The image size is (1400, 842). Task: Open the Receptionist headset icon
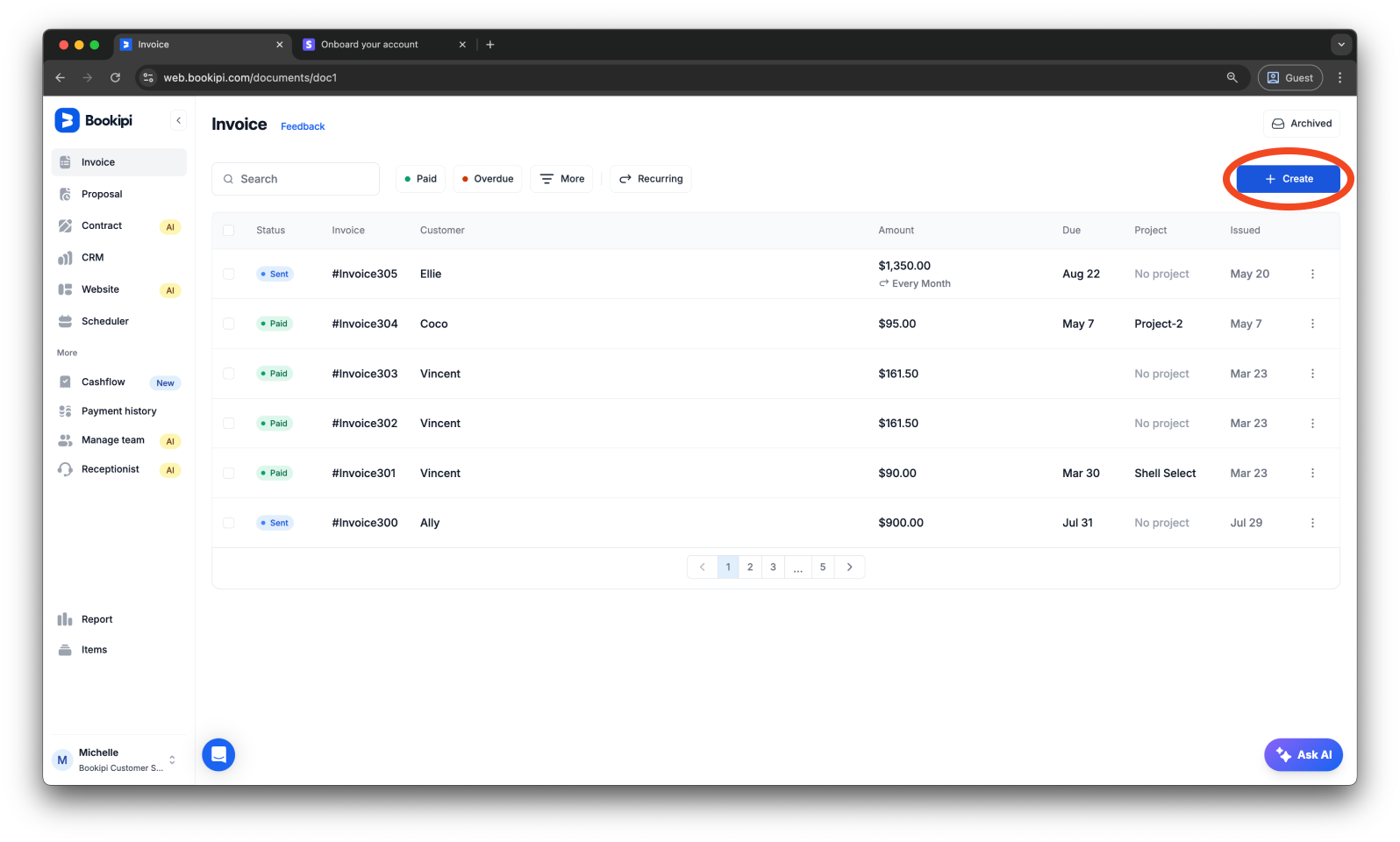pyautogui.click(x=65, y=469)
